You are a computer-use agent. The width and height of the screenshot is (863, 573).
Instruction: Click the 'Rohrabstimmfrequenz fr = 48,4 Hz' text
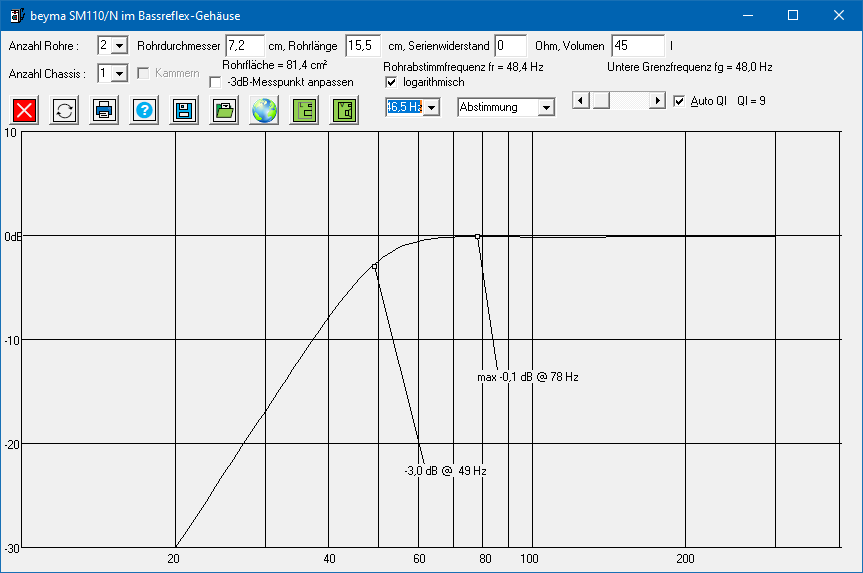463,67
